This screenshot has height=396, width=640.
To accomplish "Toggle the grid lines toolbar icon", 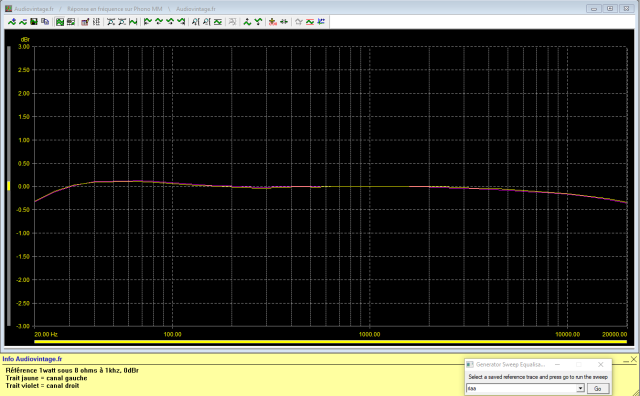I will click(x=96, y=22).
